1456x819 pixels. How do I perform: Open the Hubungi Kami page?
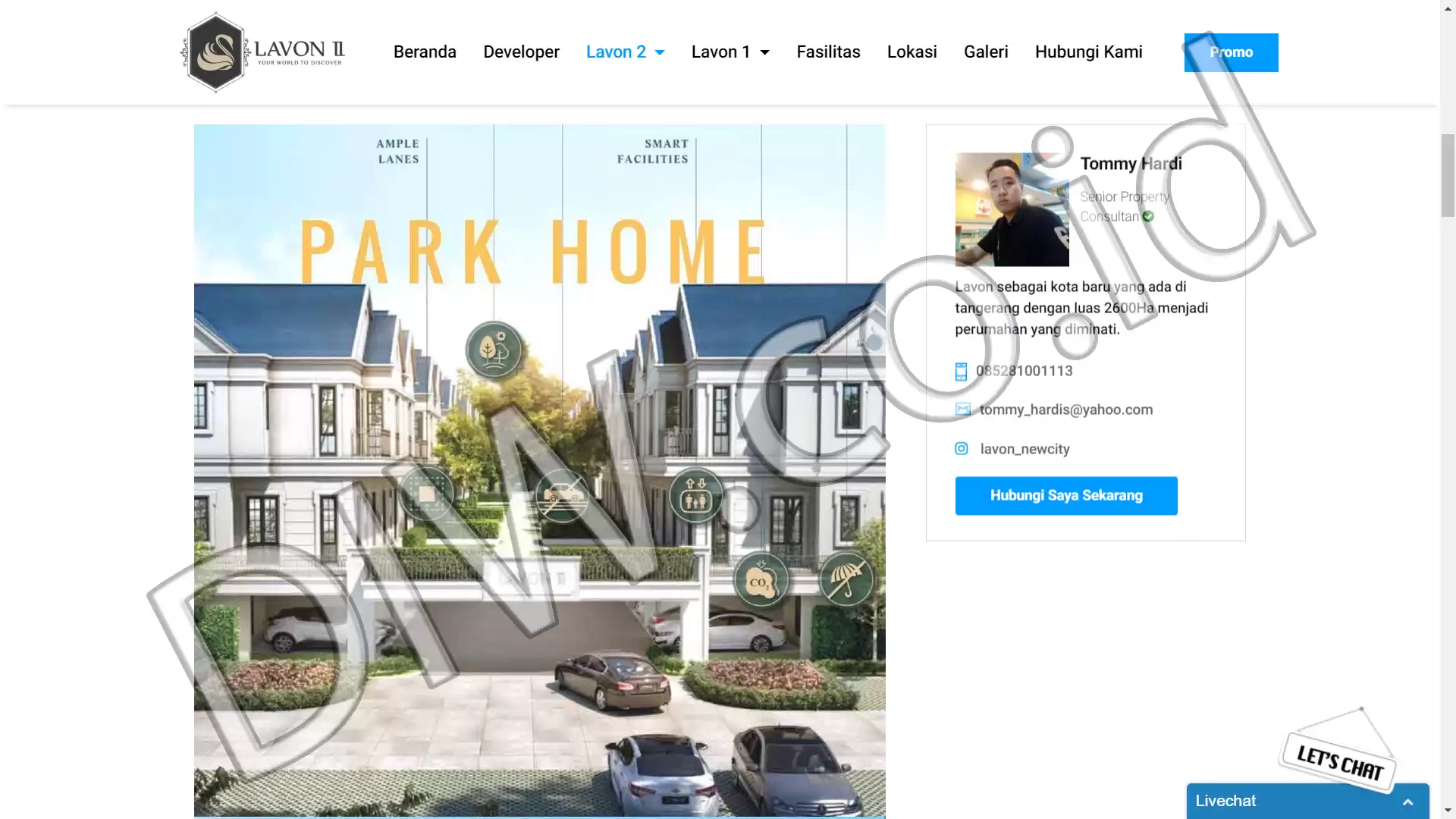[x=1088, y=52]
